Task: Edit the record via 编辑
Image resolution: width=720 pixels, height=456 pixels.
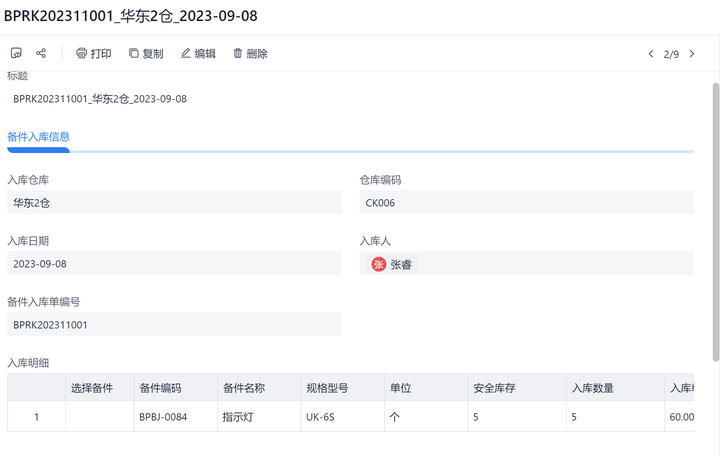Action: (x=198, y=54)
